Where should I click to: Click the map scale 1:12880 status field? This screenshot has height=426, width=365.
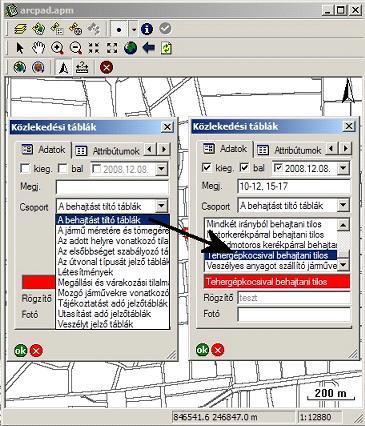coord(319,417)
